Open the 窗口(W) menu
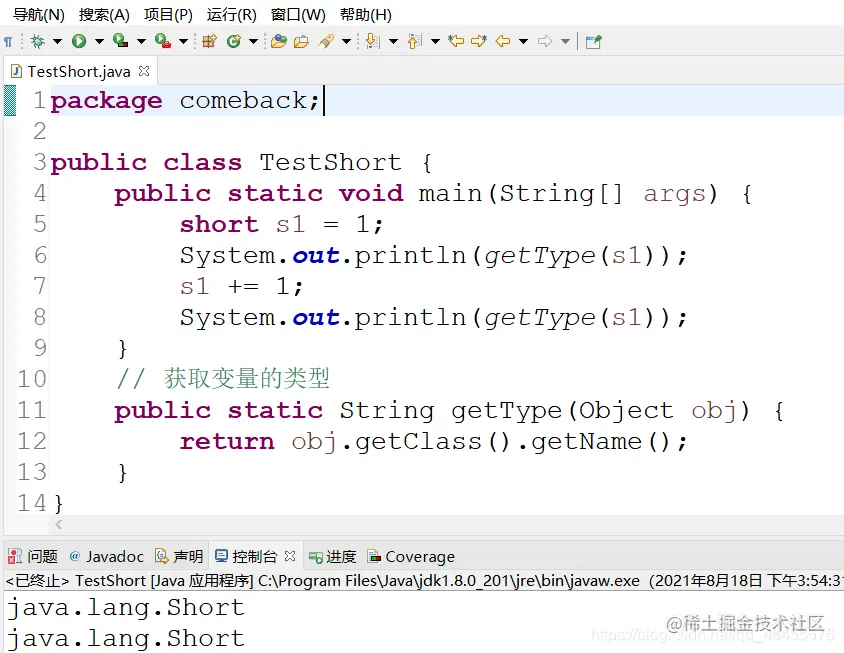 click(298, 15)
